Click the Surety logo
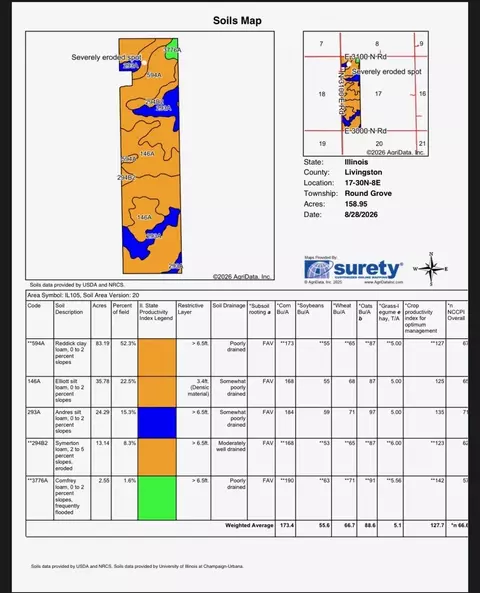This screenshot has width=480, height=593. tap(354, 270)
